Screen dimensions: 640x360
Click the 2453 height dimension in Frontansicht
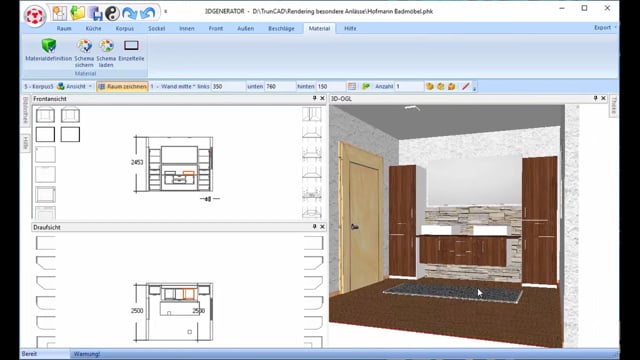point(137,162)
